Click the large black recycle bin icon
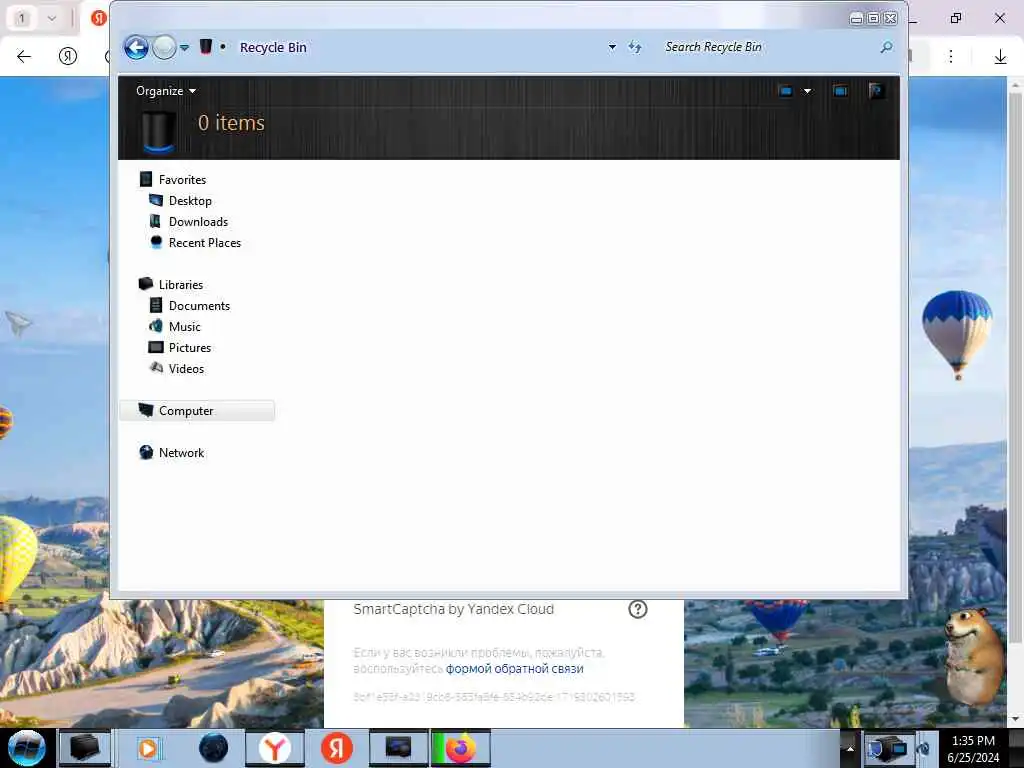Image resolution: width=1024 pixels, height=768 pixels. 158,131
